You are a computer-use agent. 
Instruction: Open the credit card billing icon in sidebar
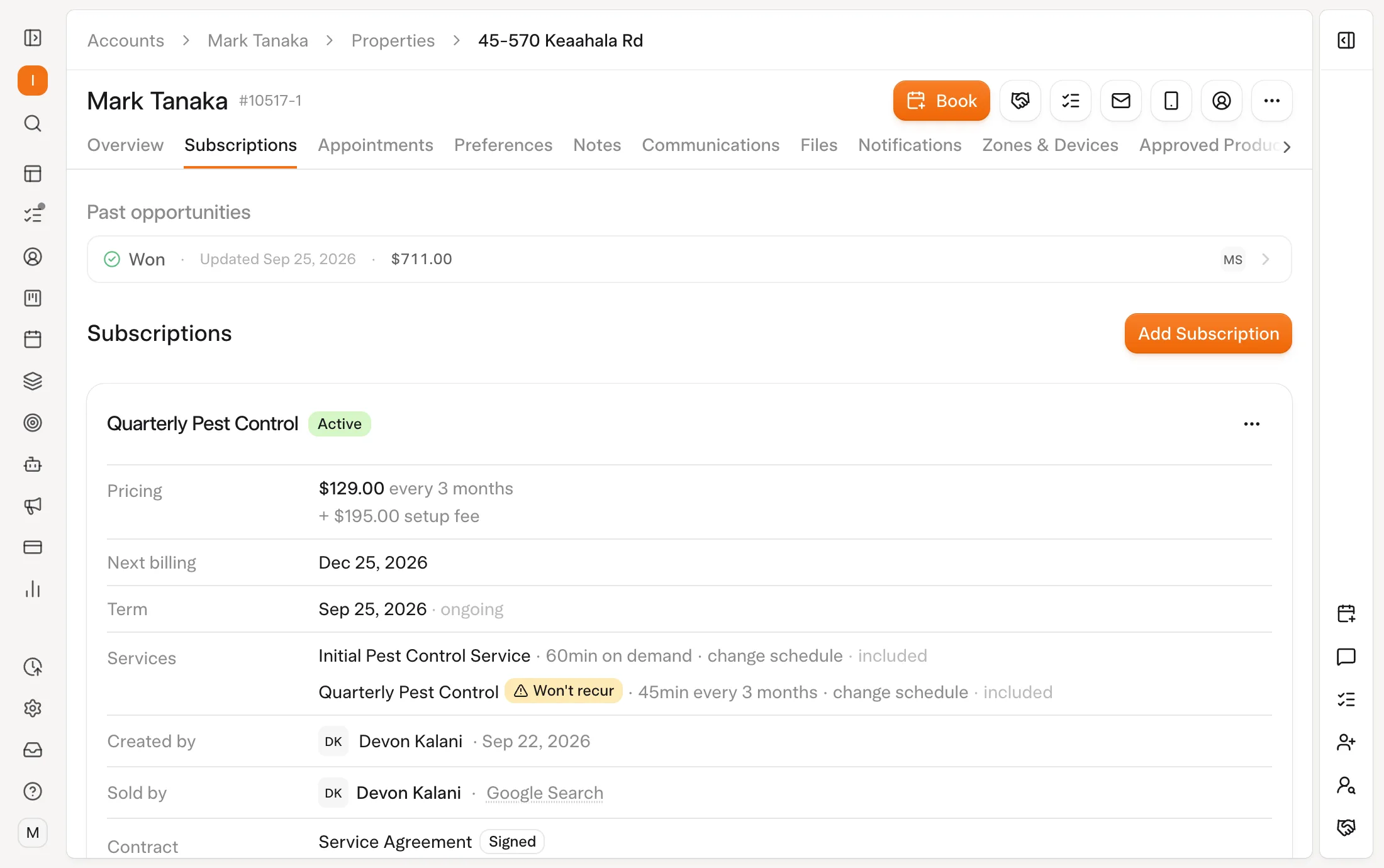click(x=33, y=547)
